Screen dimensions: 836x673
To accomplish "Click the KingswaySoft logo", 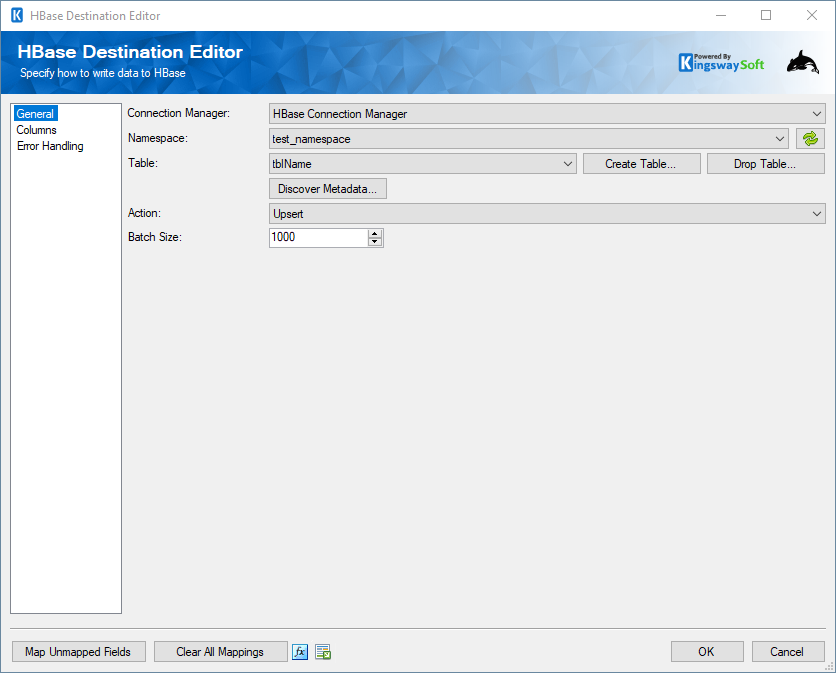I will pos(720,62).
